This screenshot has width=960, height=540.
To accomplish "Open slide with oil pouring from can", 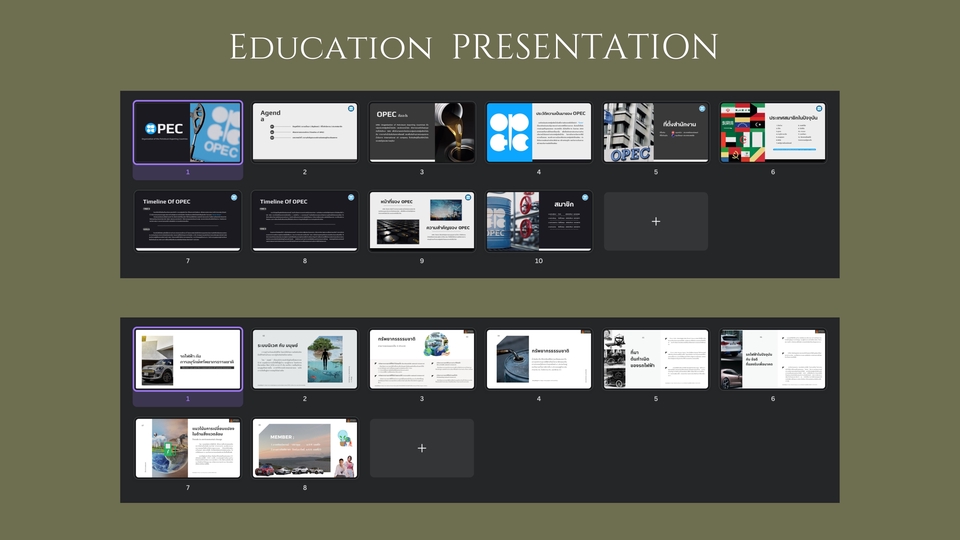I will click(422, 132).
